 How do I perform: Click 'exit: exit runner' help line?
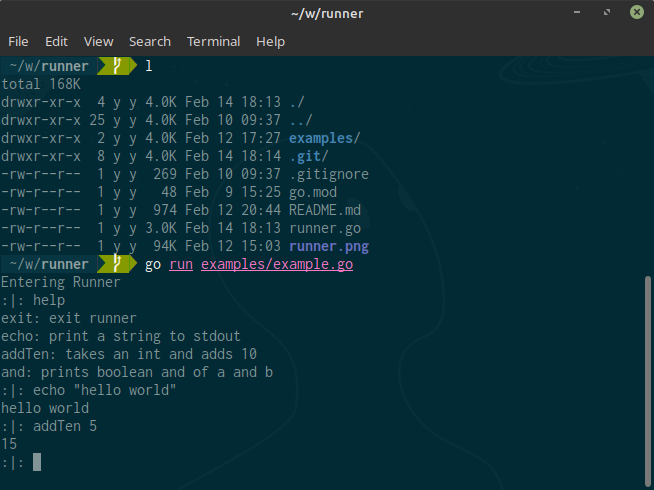(x=69, y=318)
